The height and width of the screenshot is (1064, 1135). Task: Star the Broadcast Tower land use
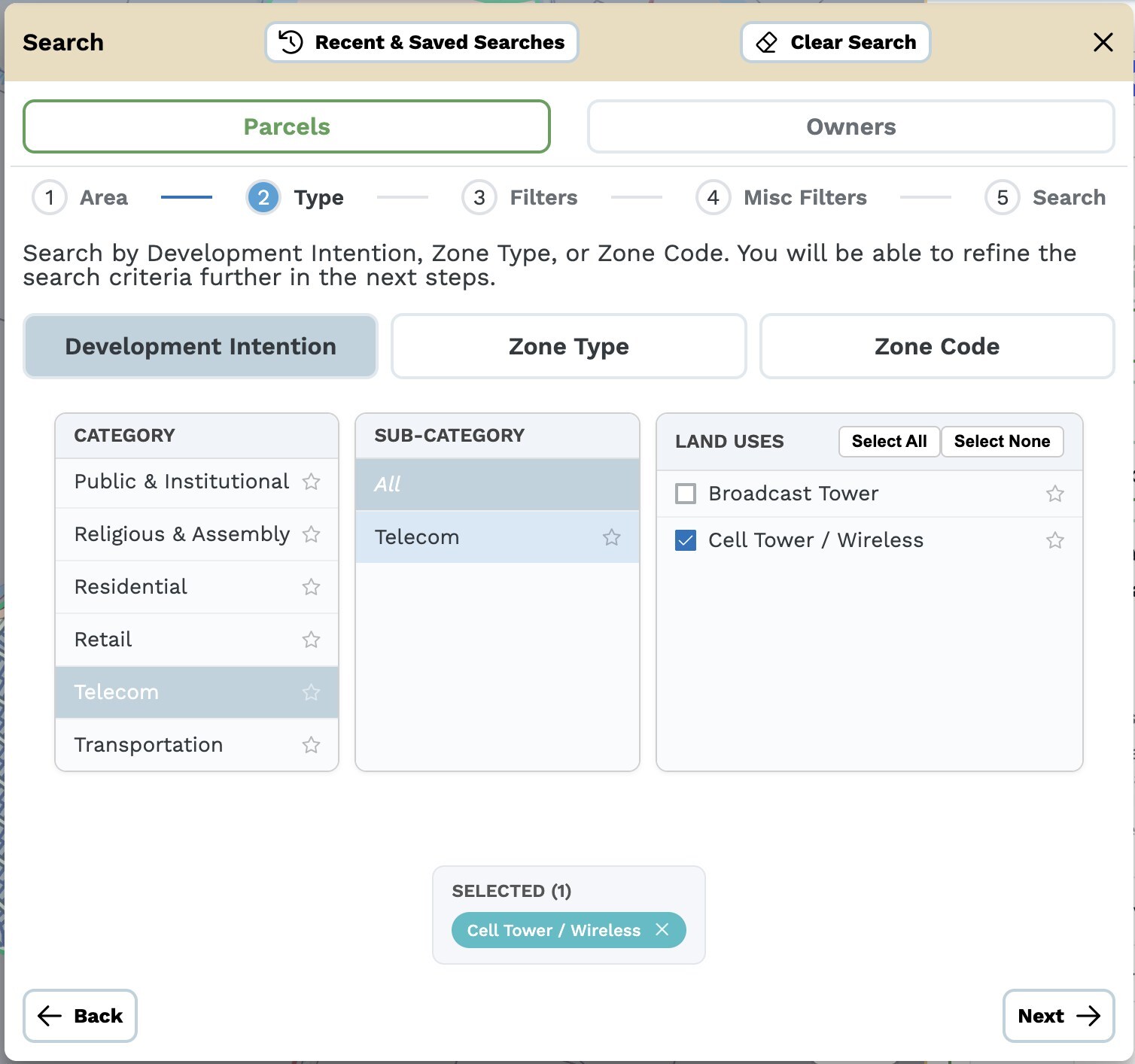pyautogui.click(x=1054, y=494)
